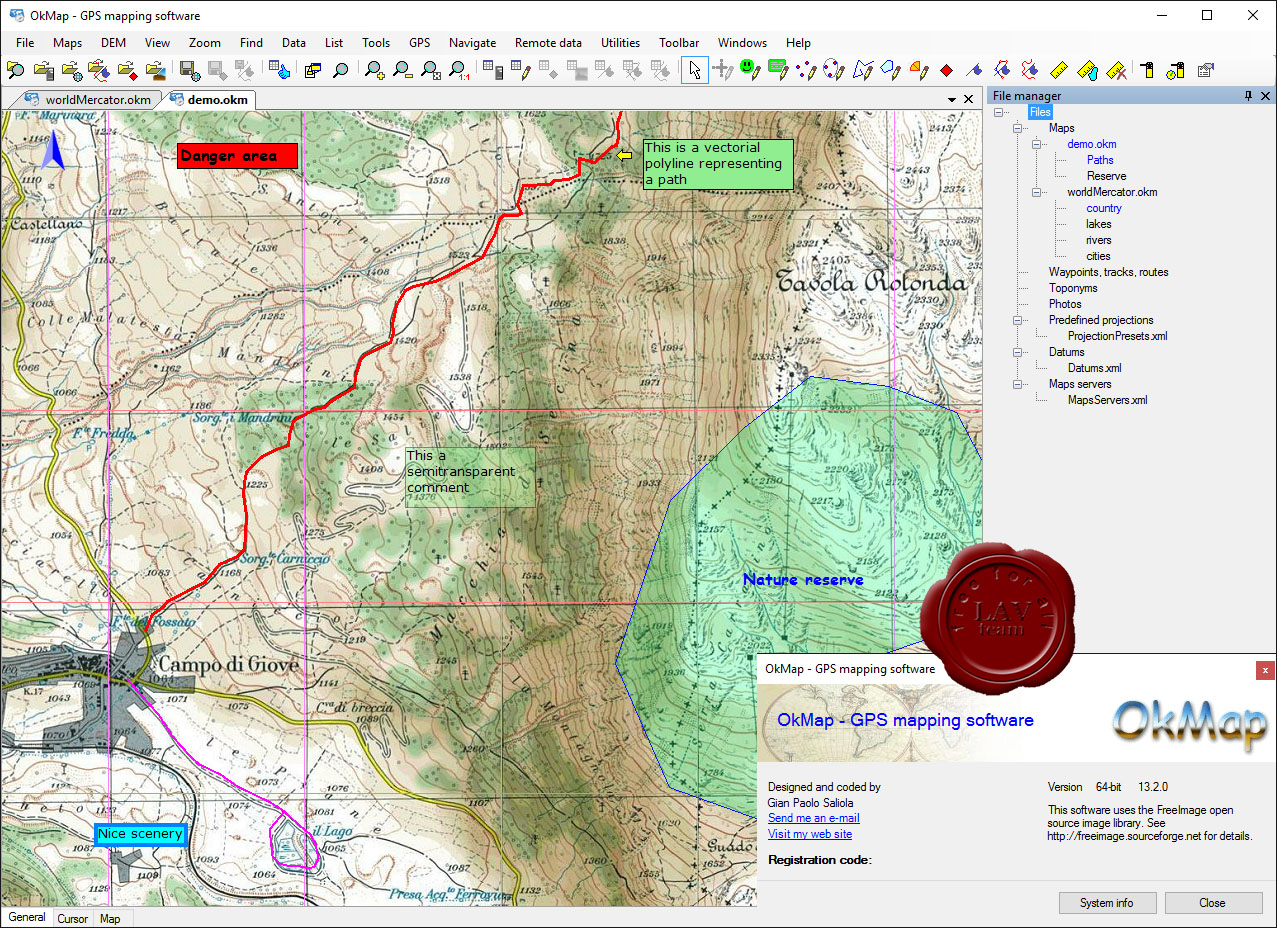The image size is (1277, 928).
Task: Click the zoom out magnifier with minus
Action: coord(403,70)
